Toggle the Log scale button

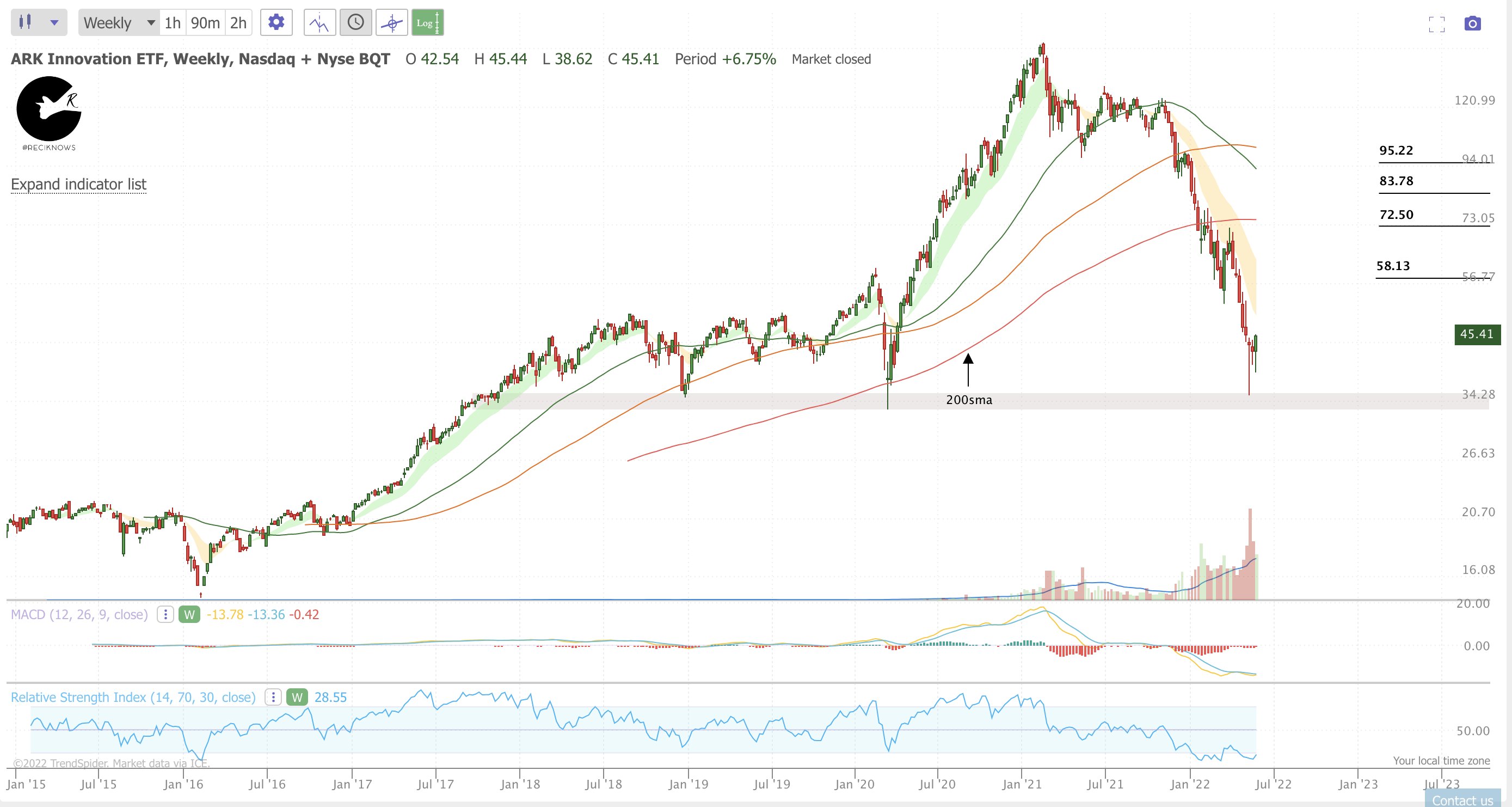(427, 23)
